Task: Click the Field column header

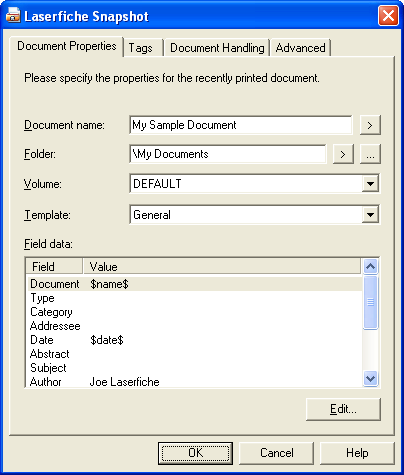Action: click(54, 267)
